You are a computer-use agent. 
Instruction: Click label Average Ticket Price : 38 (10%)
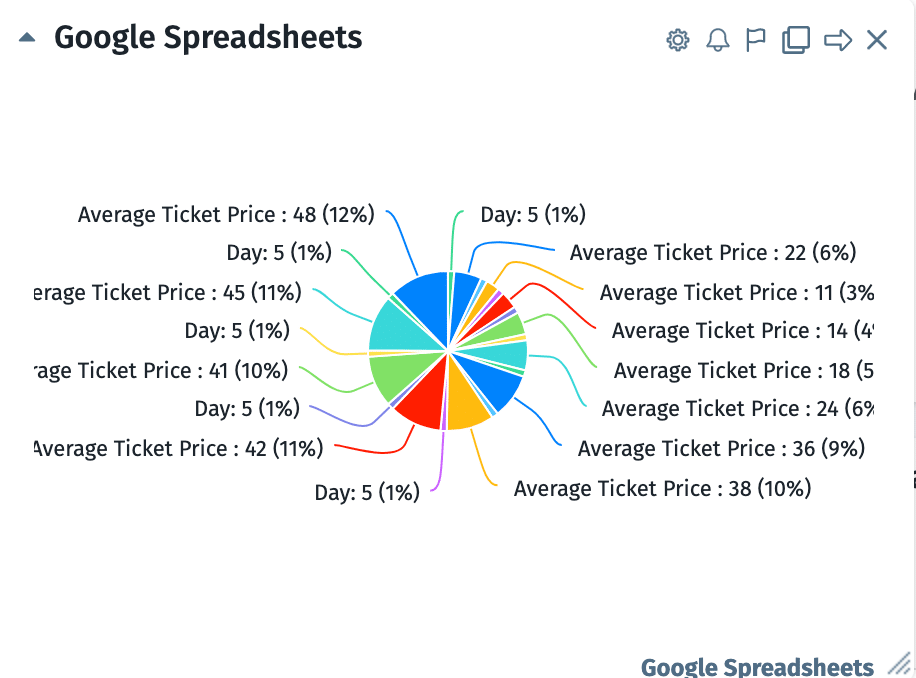662,488
